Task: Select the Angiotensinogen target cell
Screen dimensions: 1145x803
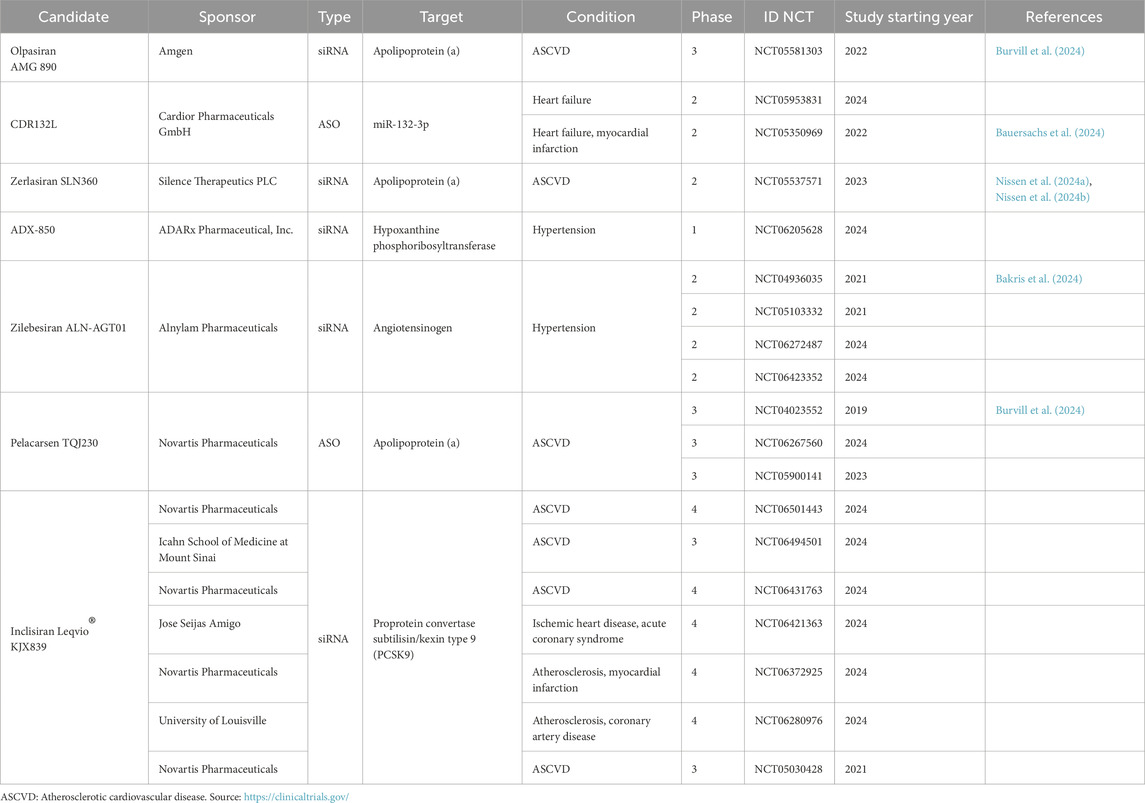Action: pyautogui.click(x=442, y=328)
